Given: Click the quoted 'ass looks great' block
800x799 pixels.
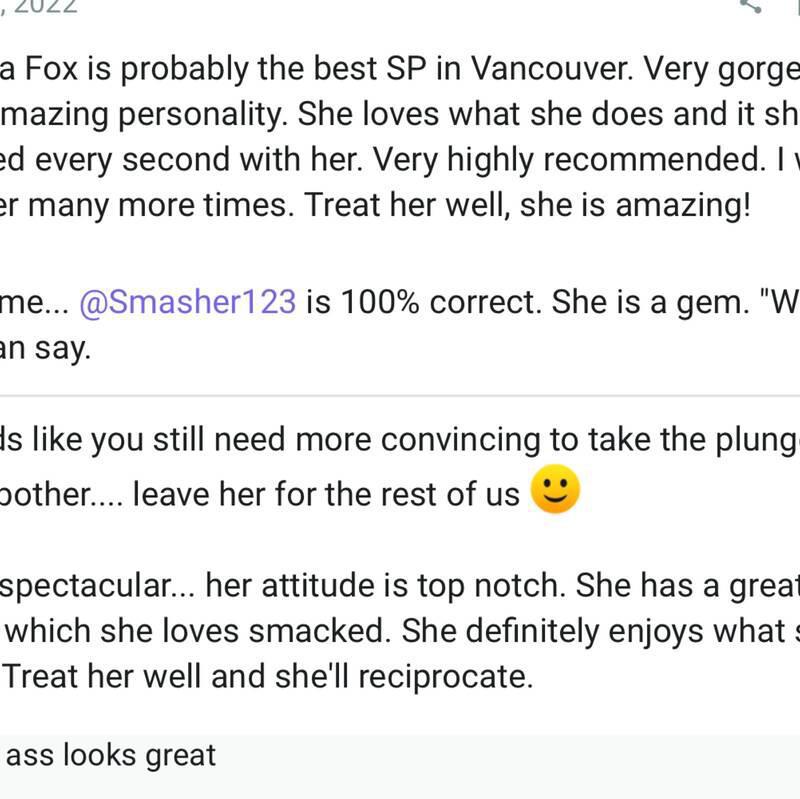Looking at the screenshot, I should click(x=400, y=767).
